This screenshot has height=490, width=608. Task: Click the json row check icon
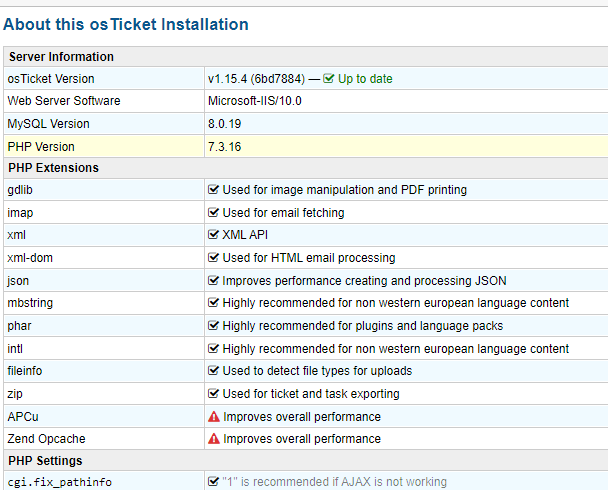click(213, 280)
